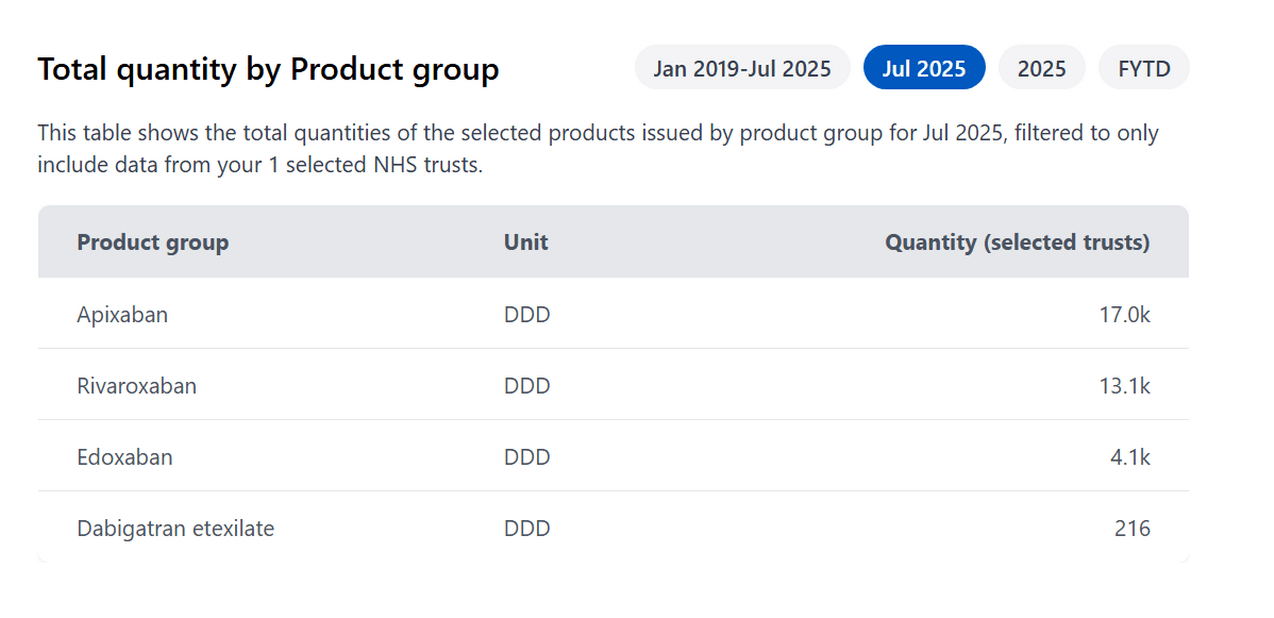Click the Unit column header
This screenshot has height=618, width=1274.
point(526,242)
